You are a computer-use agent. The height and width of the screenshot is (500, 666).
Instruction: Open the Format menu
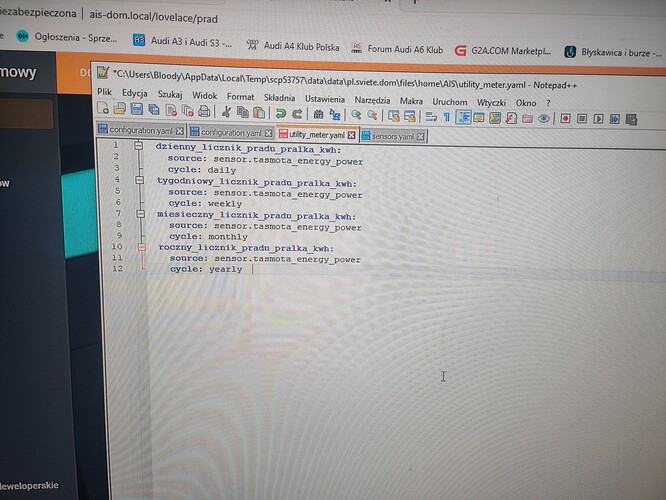240,97
